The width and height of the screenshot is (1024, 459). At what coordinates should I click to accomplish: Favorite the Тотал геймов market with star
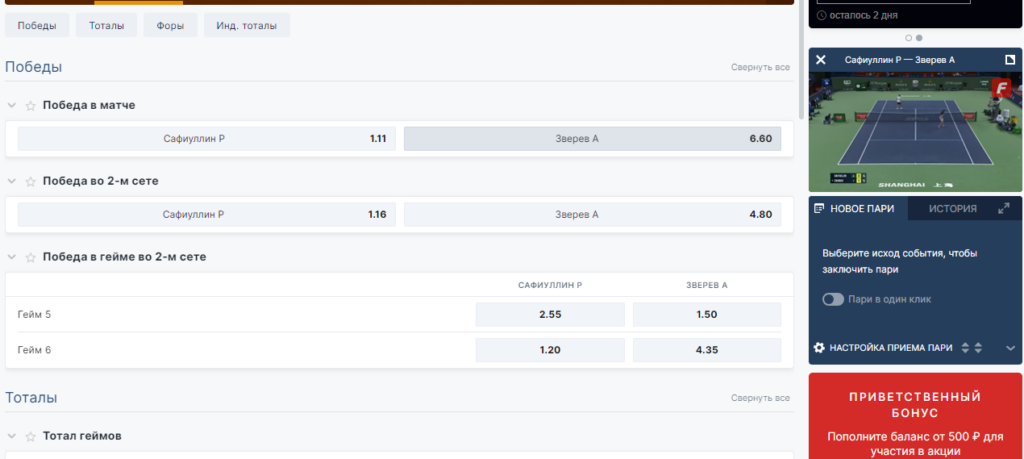pyautogui.click(x=30, y=437)
